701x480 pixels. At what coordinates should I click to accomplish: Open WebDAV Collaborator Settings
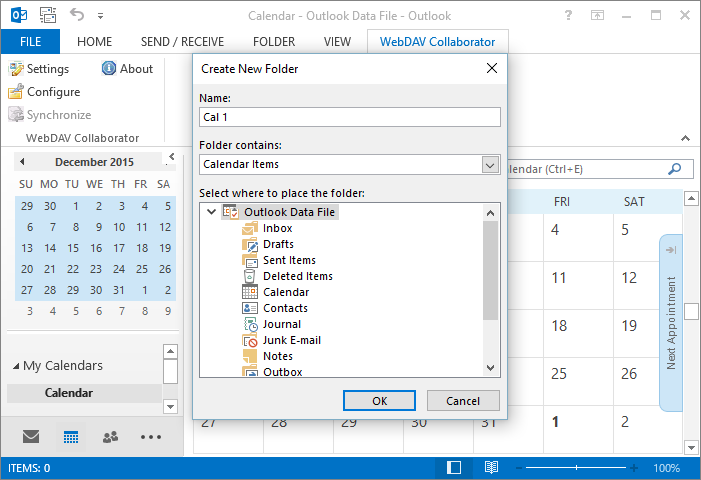[x=39, y=69]
